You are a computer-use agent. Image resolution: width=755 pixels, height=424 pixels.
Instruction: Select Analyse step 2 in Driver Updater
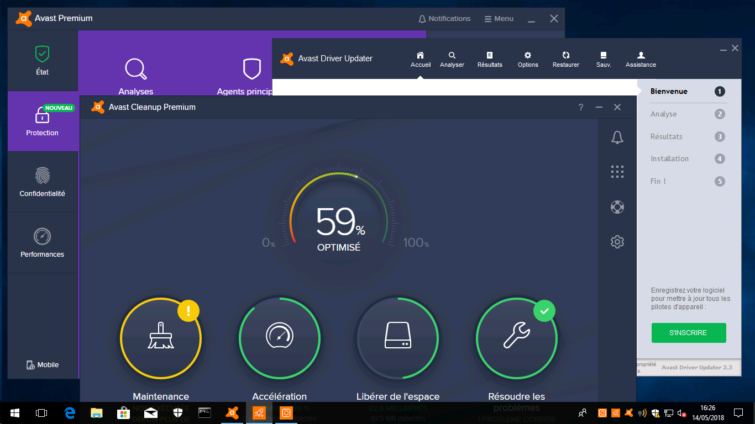point(687,114)
